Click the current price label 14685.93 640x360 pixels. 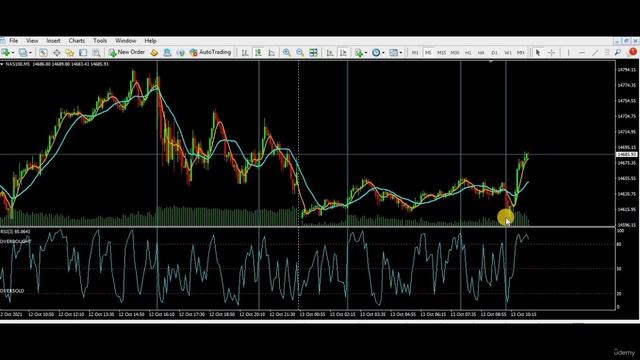coord(627,155)
